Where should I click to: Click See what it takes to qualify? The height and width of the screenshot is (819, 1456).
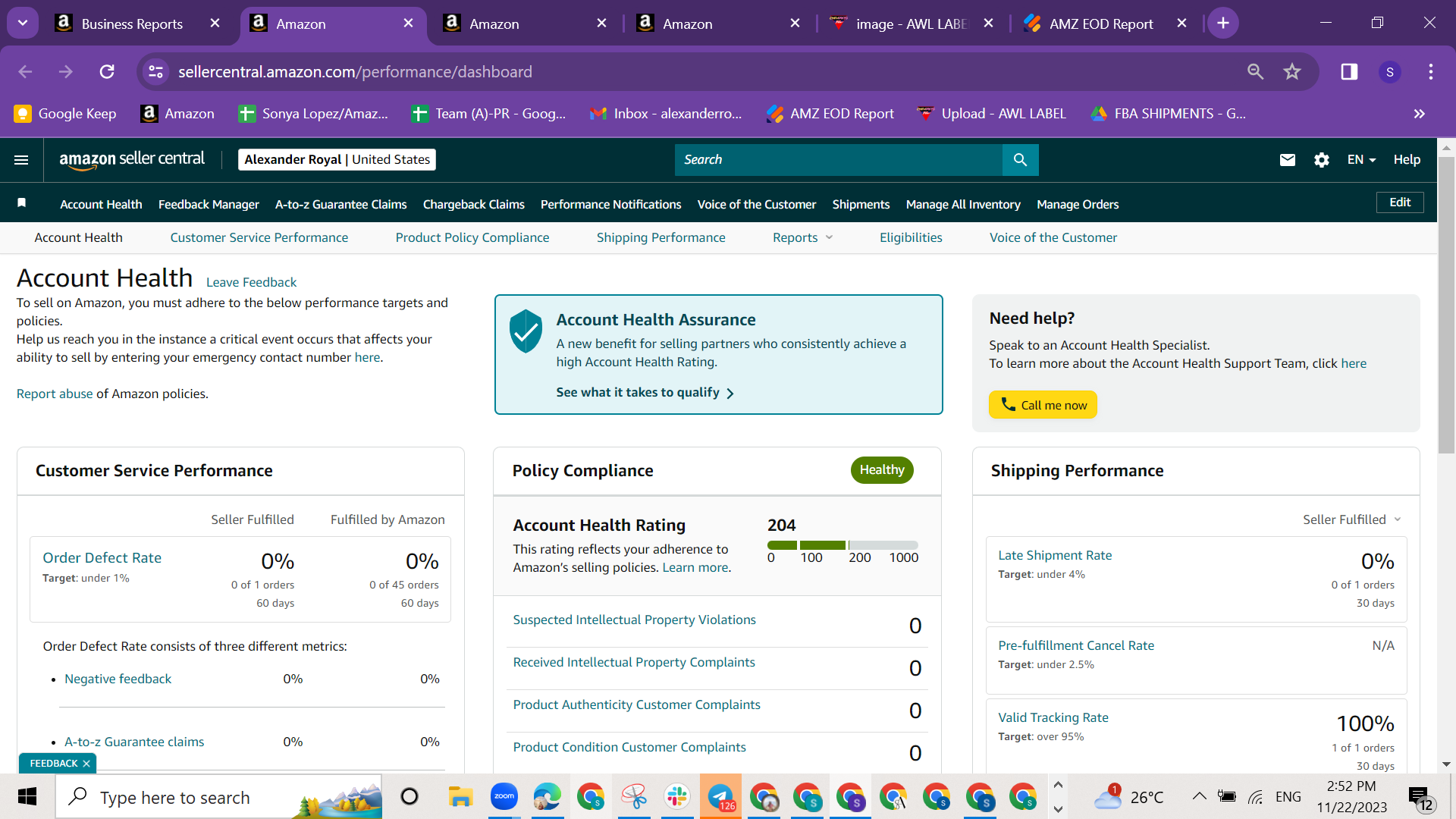pos(645,392)
